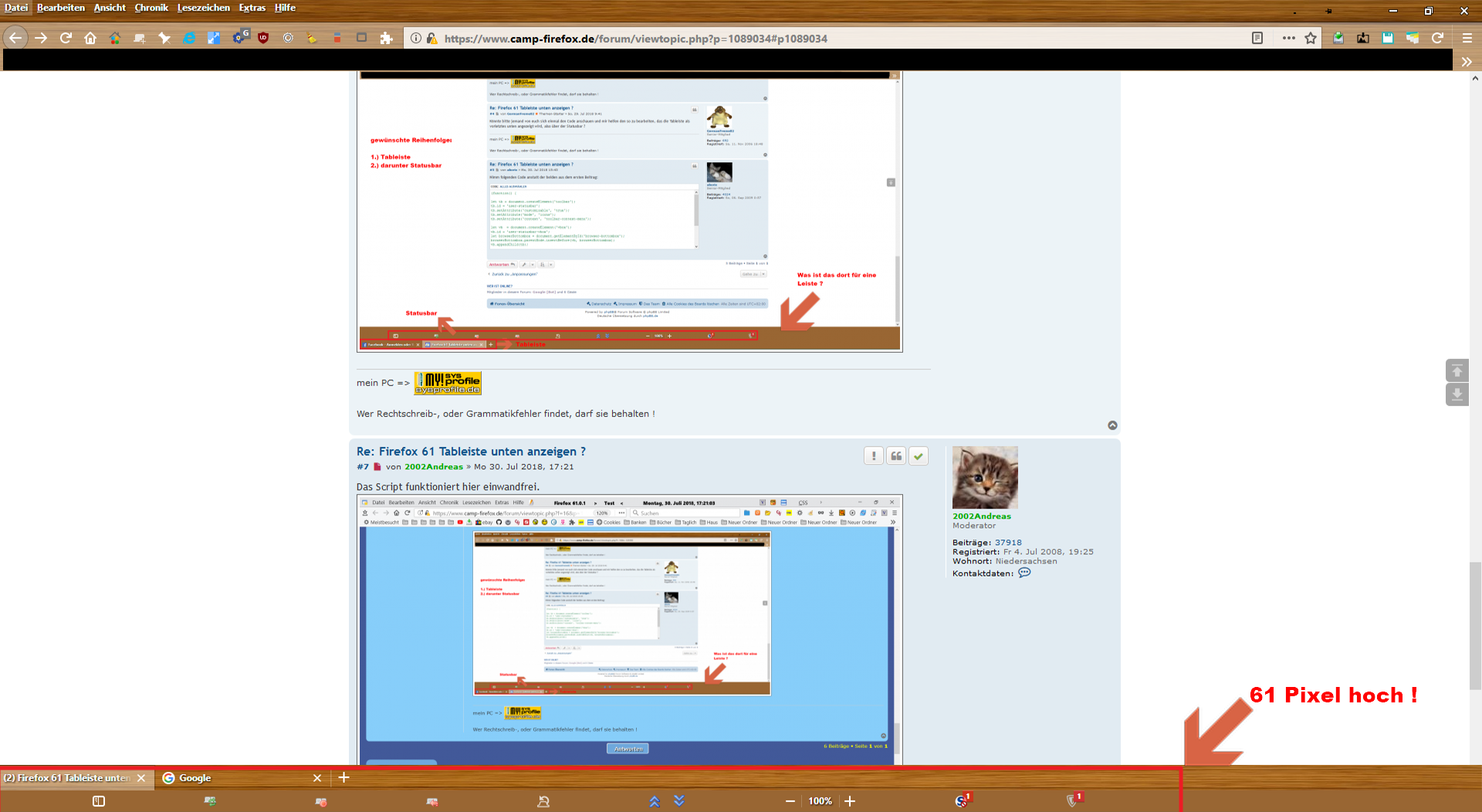The height and width of the screenshot is (812, 1482).
Task: Go forward with the arrow button
Action: [x=41, y=38]
